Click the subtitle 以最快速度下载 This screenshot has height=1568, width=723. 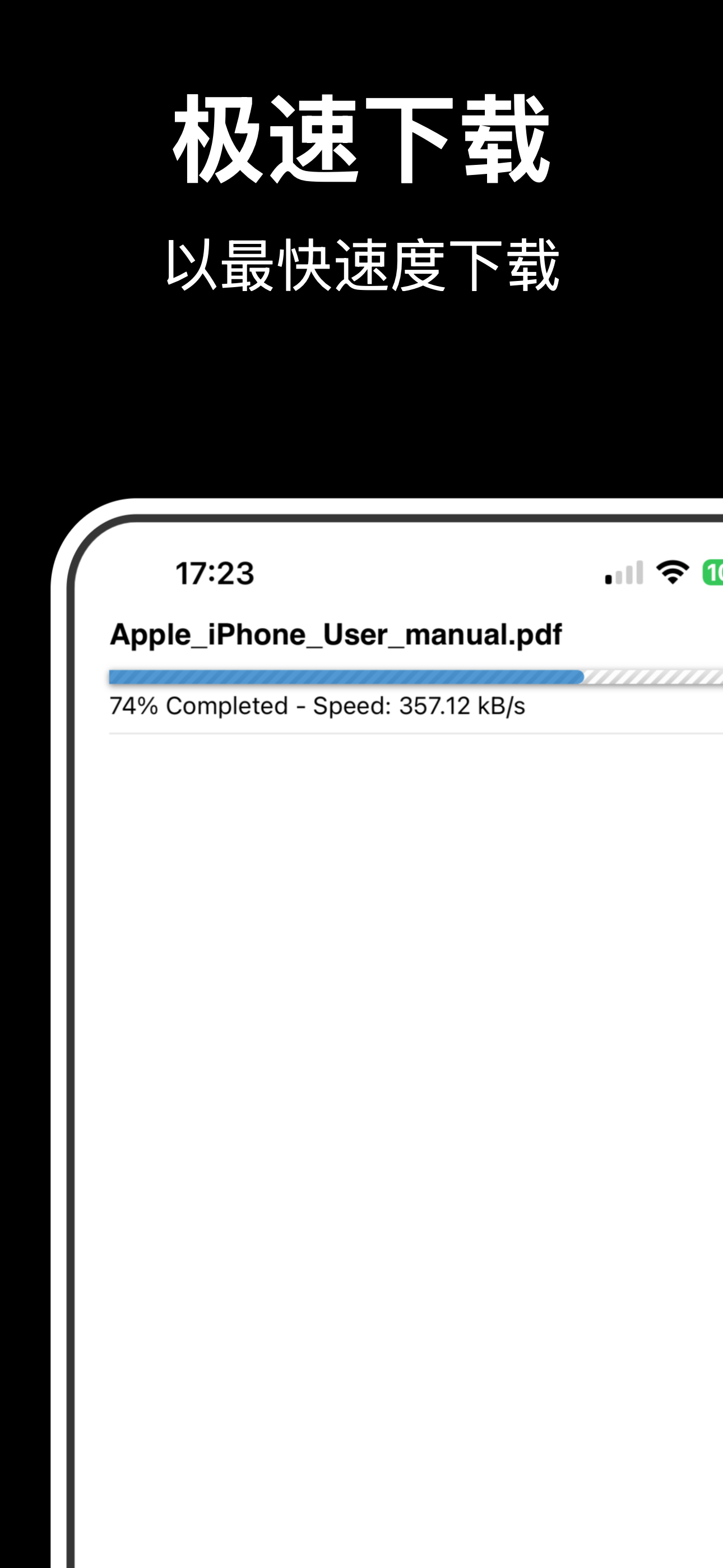(361, 265)
